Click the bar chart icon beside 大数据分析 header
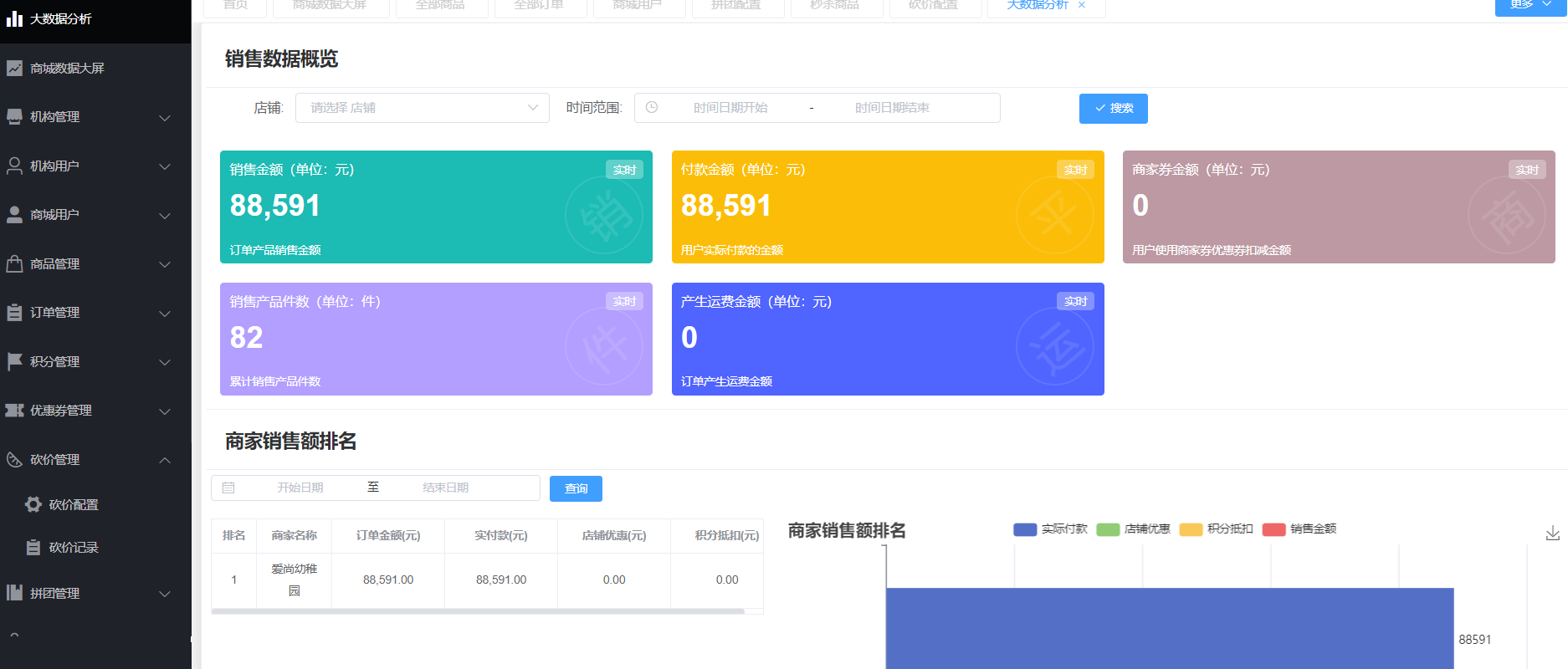 tap(14, 18)
